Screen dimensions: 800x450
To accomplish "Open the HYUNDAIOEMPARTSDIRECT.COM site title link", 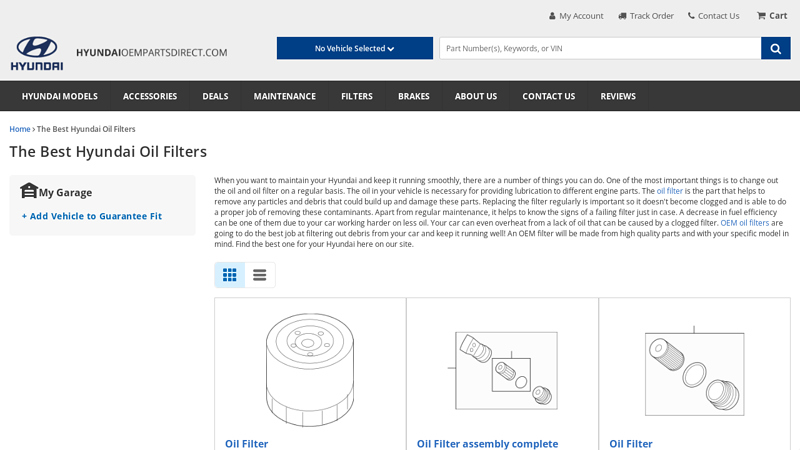I will pos(152,53).
